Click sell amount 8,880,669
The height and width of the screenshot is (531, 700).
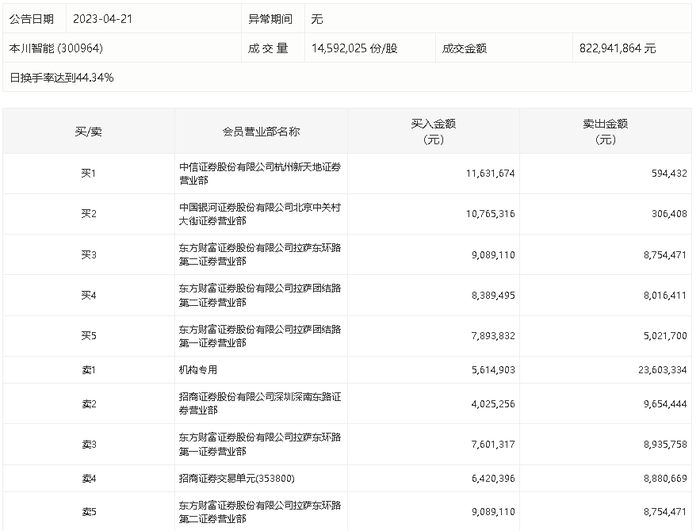665,478
